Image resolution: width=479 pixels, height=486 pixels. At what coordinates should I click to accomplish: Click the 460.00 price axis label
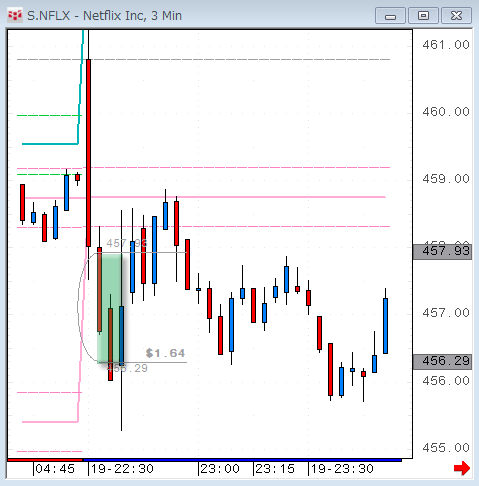[446, 112]
